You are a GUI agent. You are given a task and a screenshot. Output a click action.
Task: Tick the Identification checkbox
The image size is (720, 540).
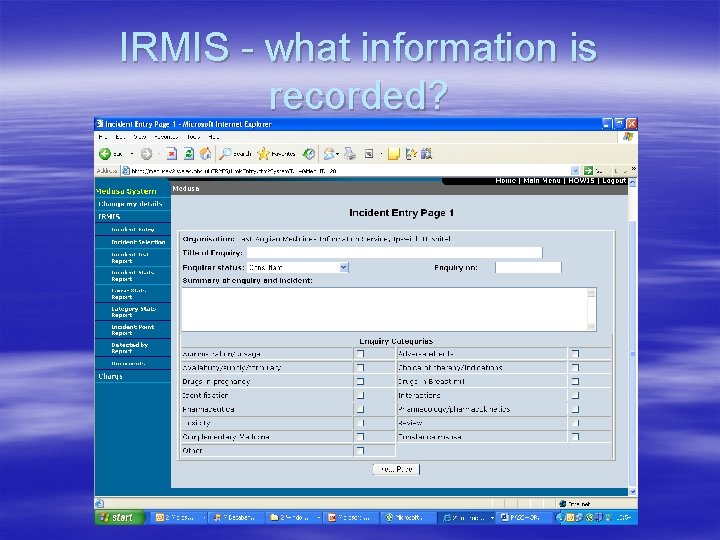360,395
